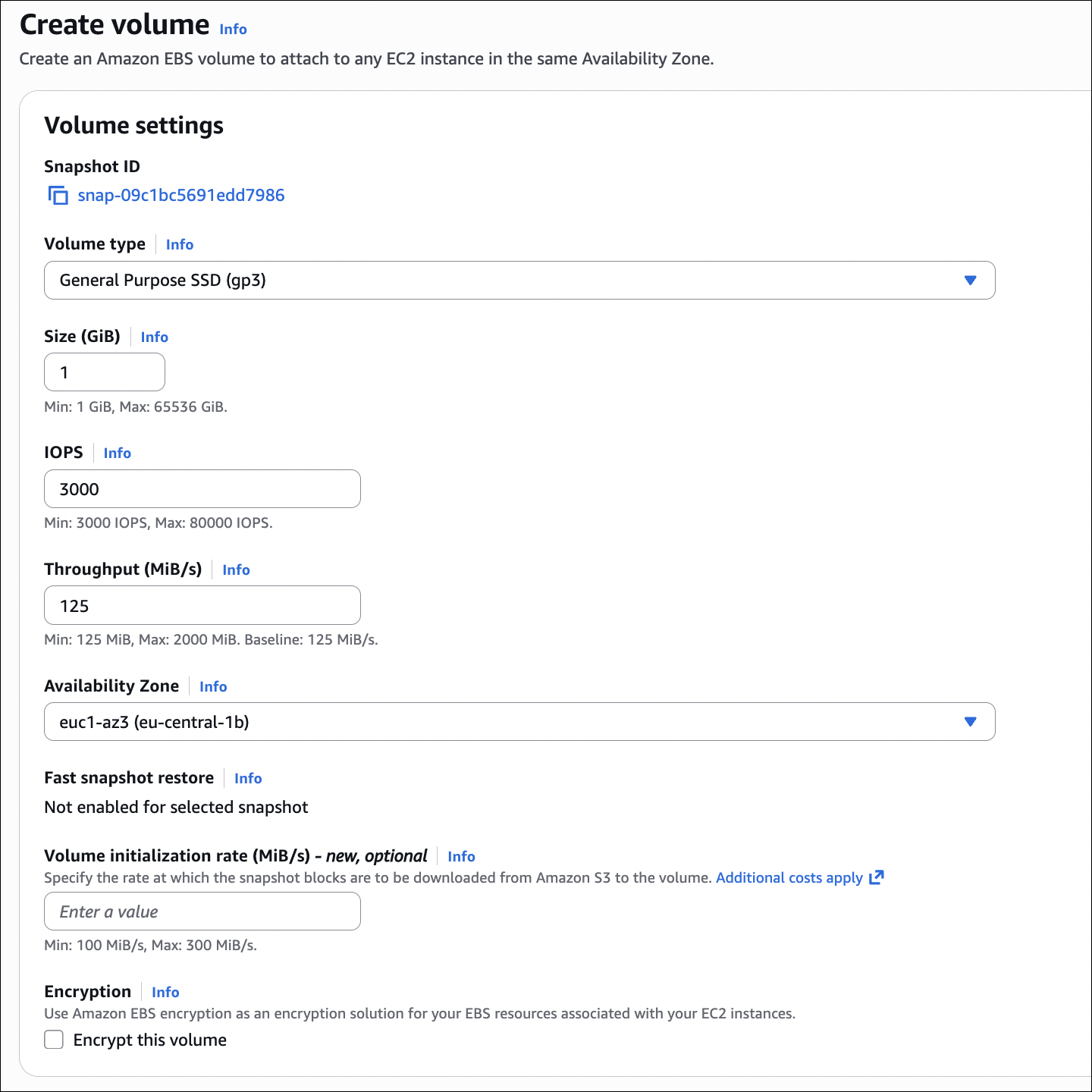Image resolution: width=1092 pixels, height=1092 pixels.
Task: Open Info next to Create volume heading
Action: (233, 30)
